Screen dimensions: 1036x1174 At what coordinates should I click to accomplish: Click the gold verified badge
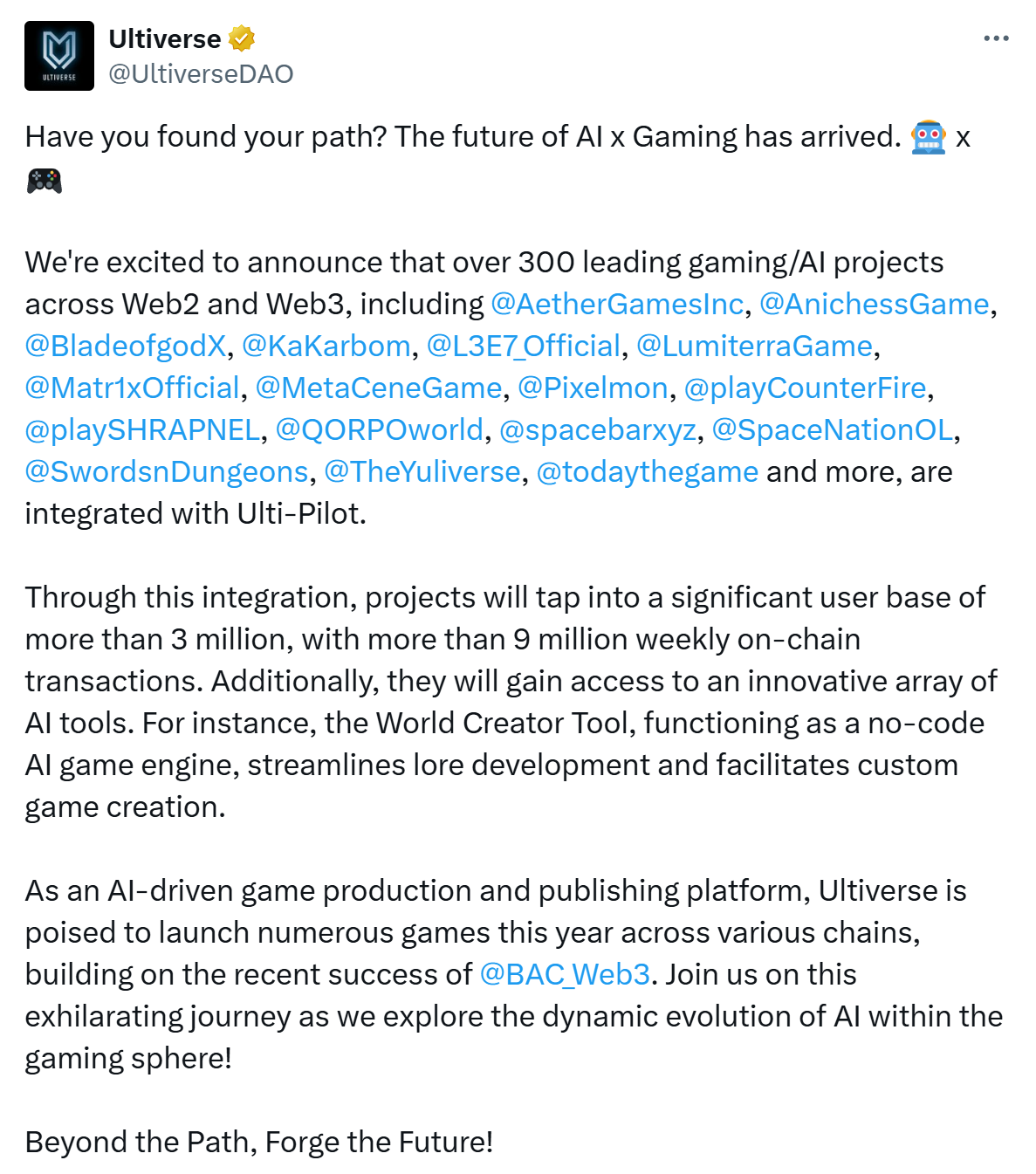tap(242, 38)
